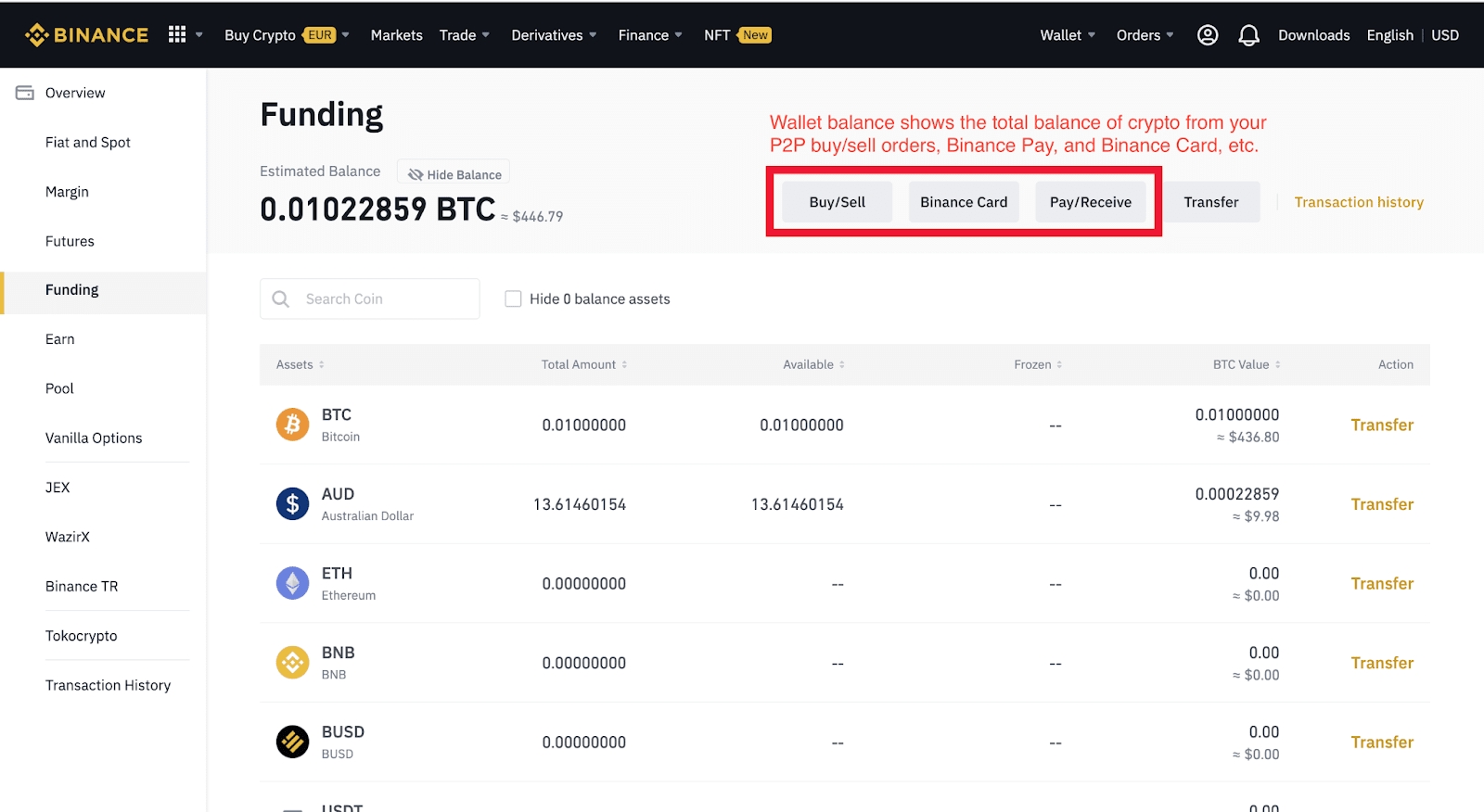Open Fiat and Spot sidebar item
The width and height of the screenshot is (1484, 812).
click(88, 142)
